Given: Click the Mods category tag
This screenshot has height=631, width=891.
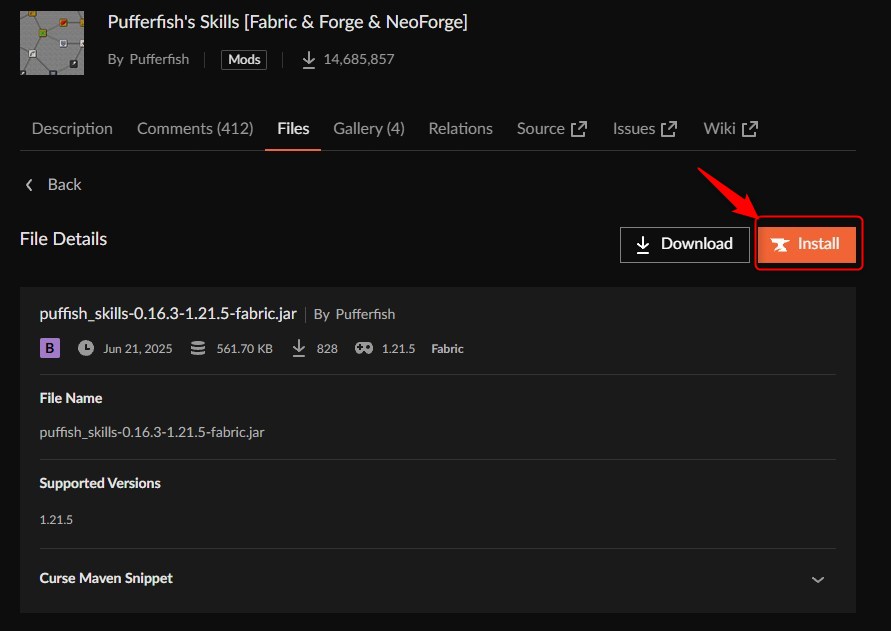Looking at the screenshot, I should (244, 60).
